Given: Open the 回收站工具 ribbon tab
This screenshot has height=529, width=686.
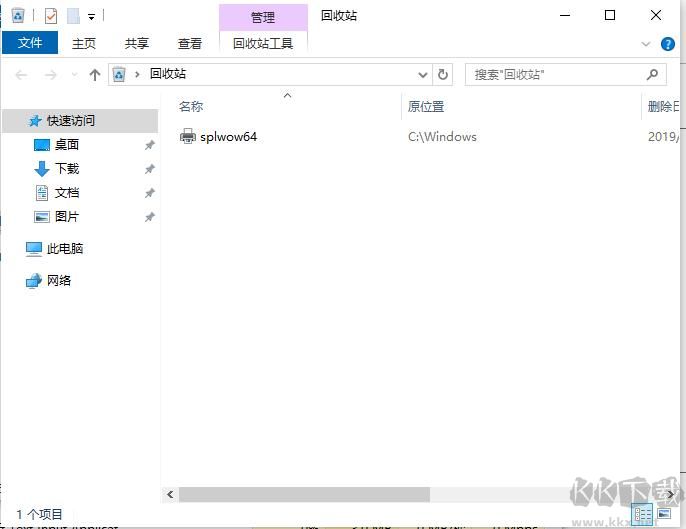Looking at the screenshot, I should click(x=263, y=43).
